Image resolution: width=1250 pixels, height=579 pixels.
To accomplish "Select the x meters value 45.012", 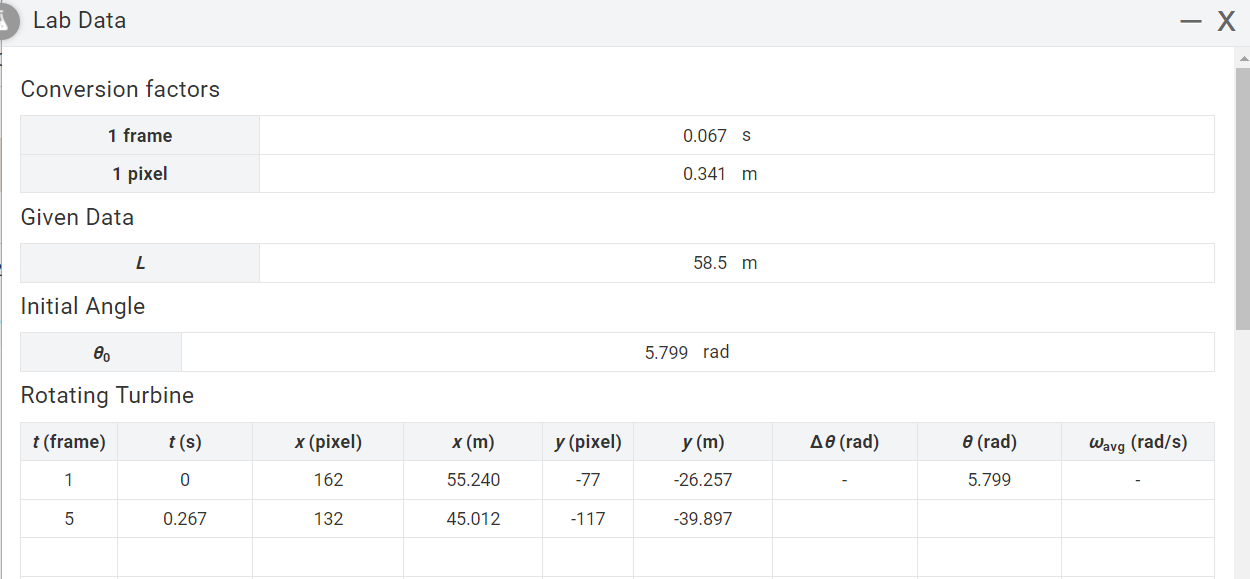I will tap(472, 518).
